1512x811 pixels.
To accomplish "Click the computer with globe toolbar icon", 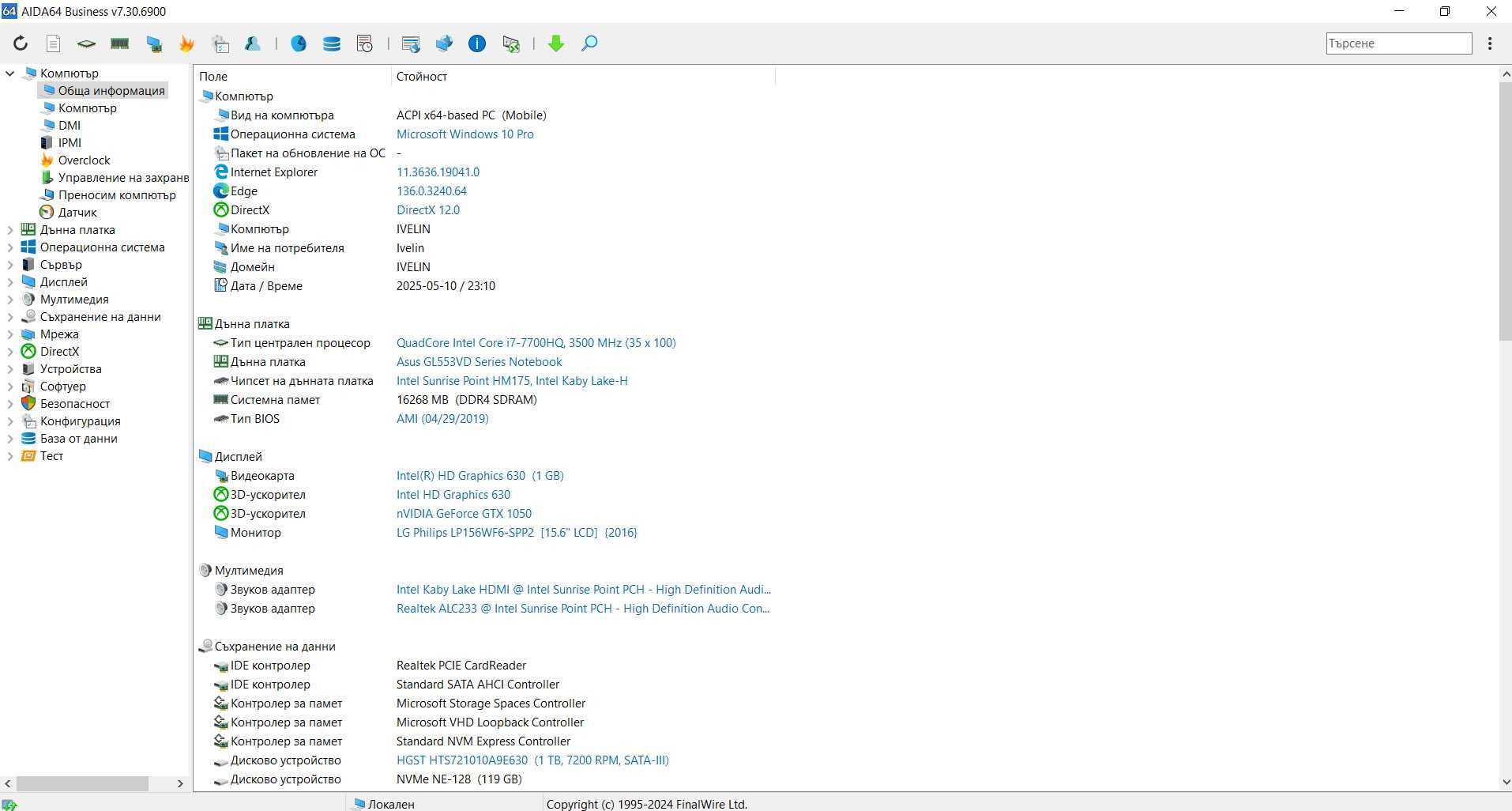I will (444, 43).
